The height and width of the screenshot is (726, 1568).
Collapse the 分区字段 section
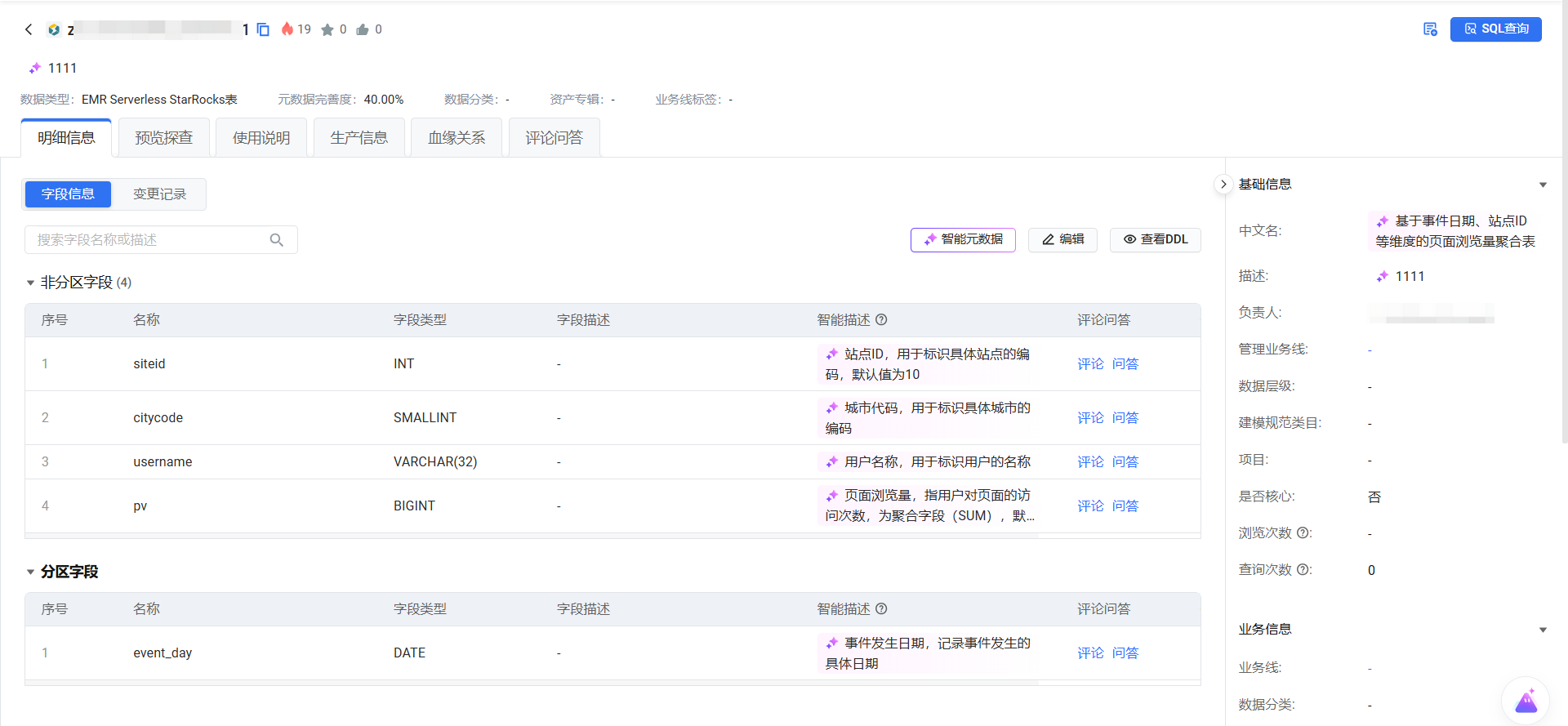[x=30, y=572]
